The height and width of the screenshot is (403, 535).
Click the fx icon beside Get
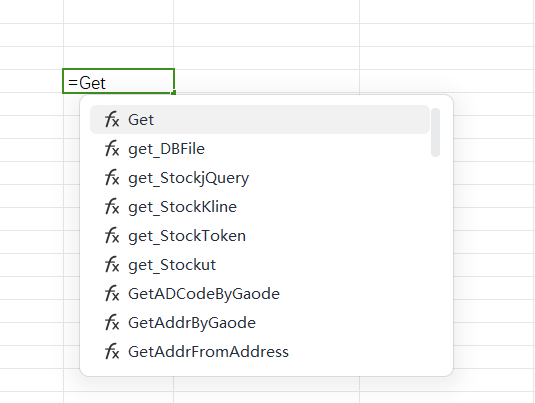tap(112, 119)
